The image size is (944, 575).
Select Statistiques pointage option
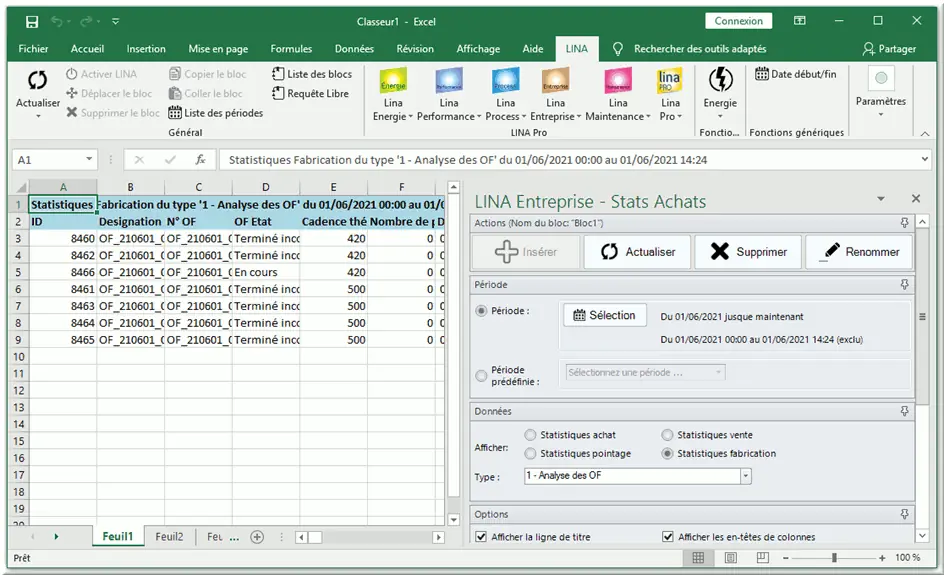point(530,453)
